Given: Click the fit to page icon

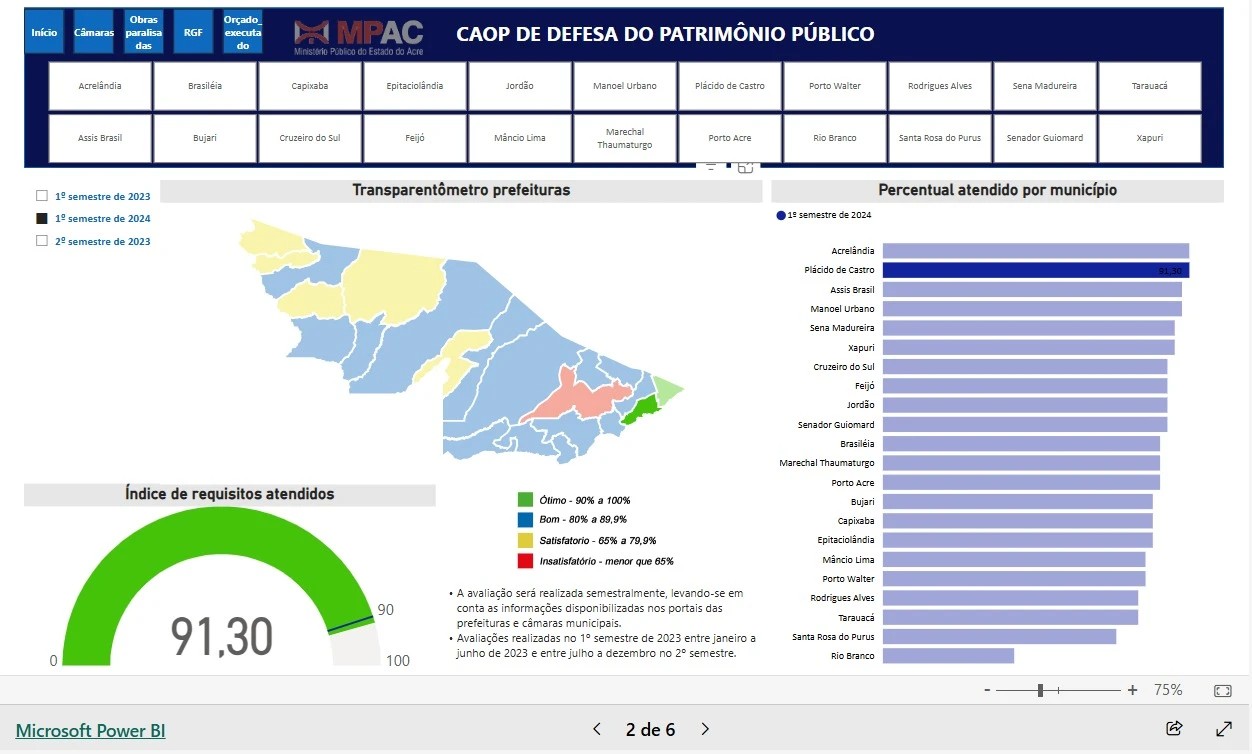Looking at the screenshot, I should click(x=1222, y=690).
